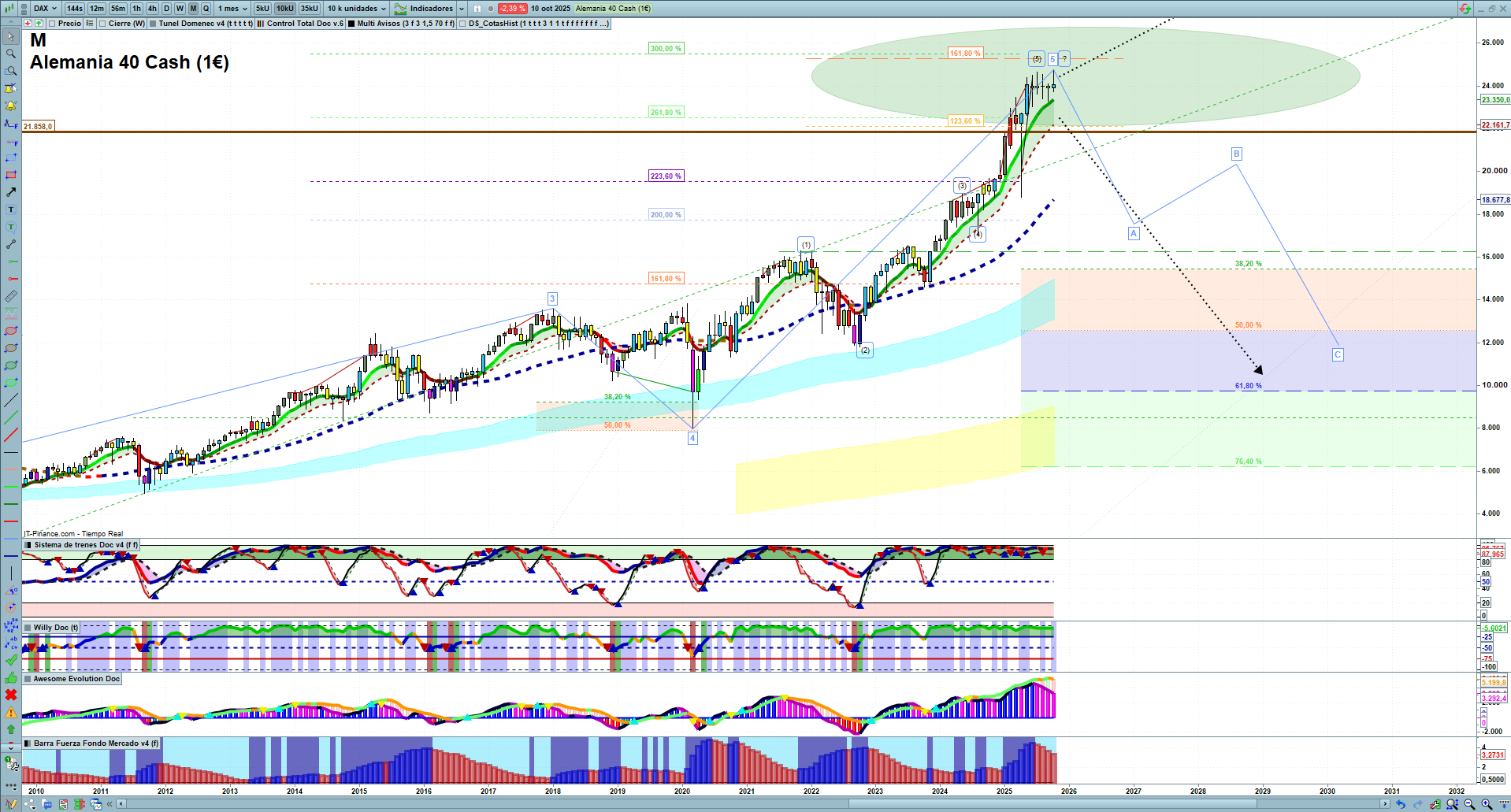Image resolution: width=1511 pixels, height=812 pixels.
Task: Select the green diagonal line tool
Action: (x=11, y=417)
